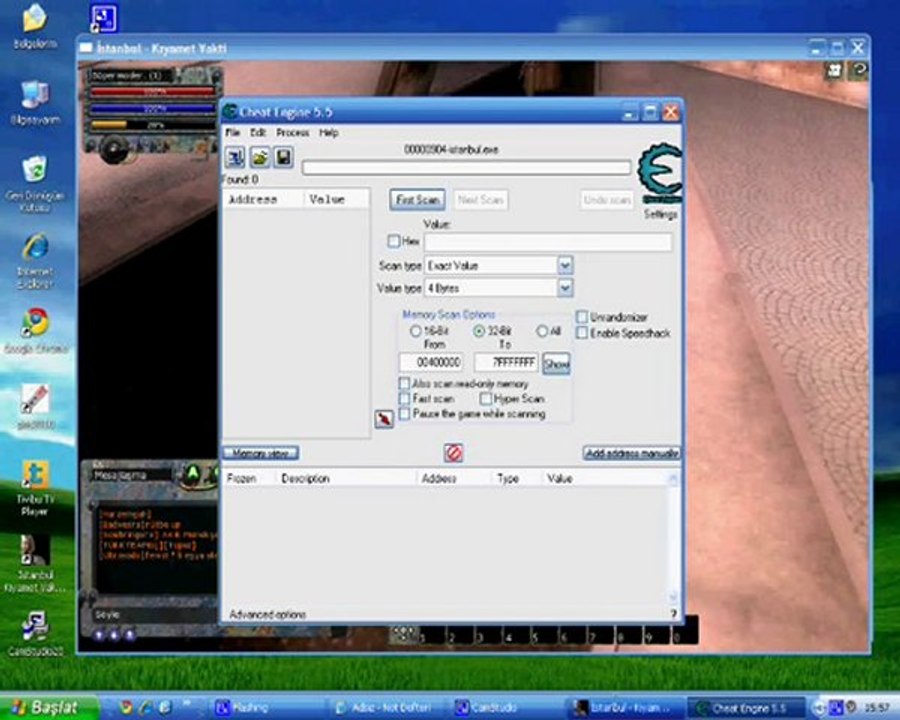The image size is (900, 720).
Task: Switch to Cheat Engine 5.5 taskbar item
Action: pos(747,707)
